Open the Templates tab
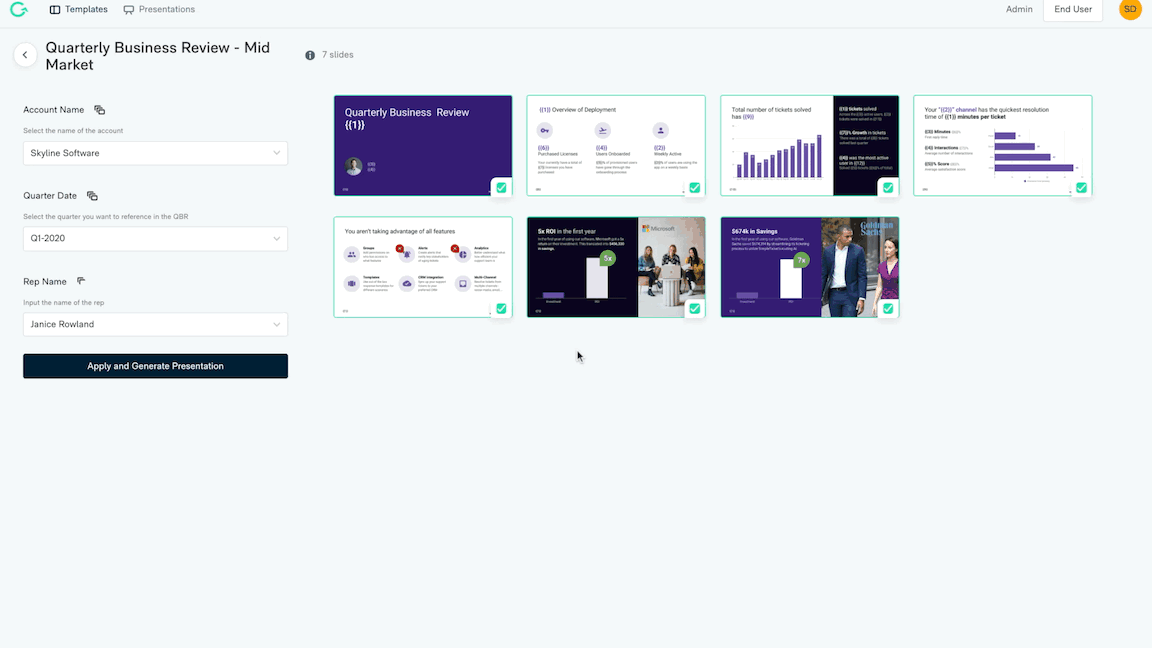 (x=79, y=10)
